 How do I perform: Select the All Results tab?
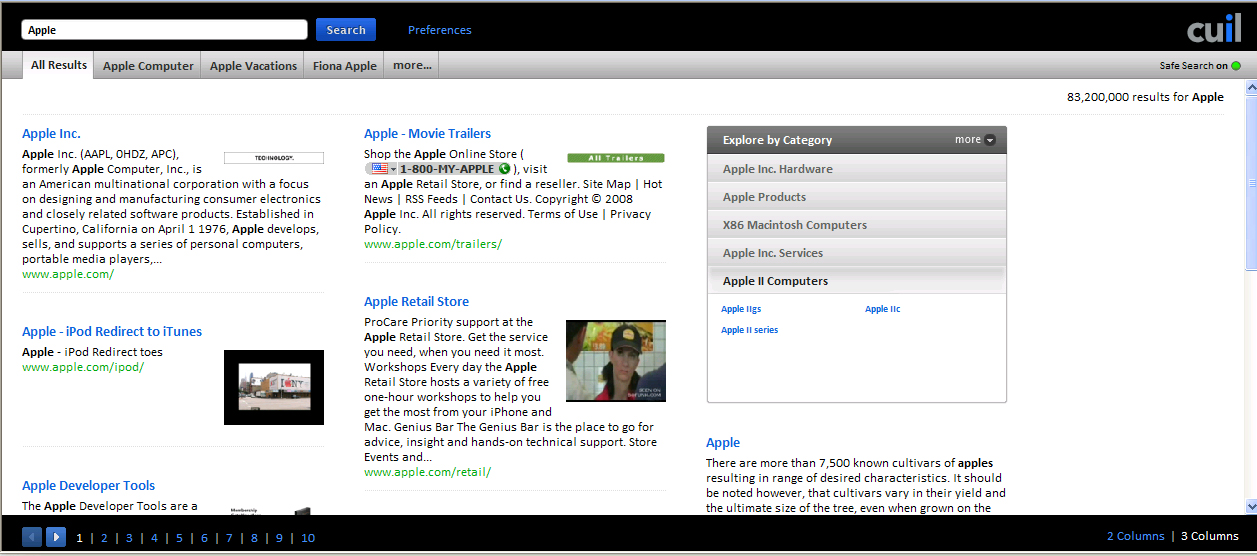pyautogui.click(x=59, y=65)
